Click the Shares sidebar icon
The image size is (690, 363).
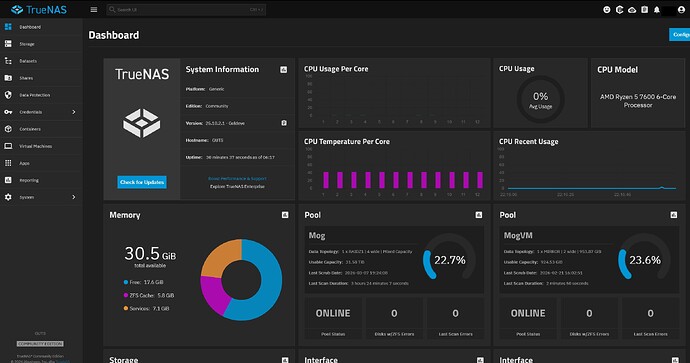point(8,78)
